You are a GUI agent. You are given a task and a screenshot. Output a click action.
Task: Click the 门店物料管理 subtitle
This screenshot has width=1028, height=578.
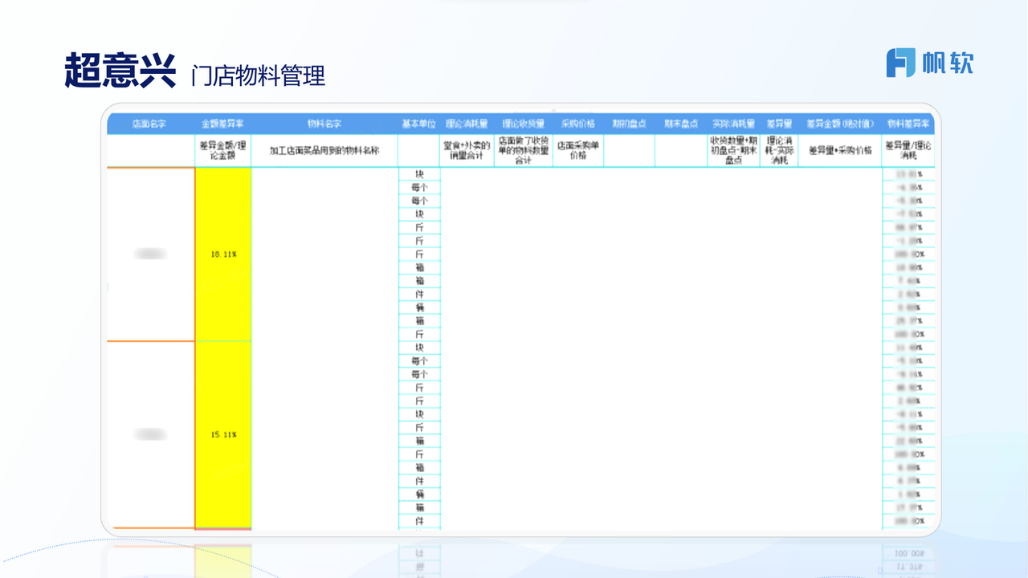click(x=258, y=76)
